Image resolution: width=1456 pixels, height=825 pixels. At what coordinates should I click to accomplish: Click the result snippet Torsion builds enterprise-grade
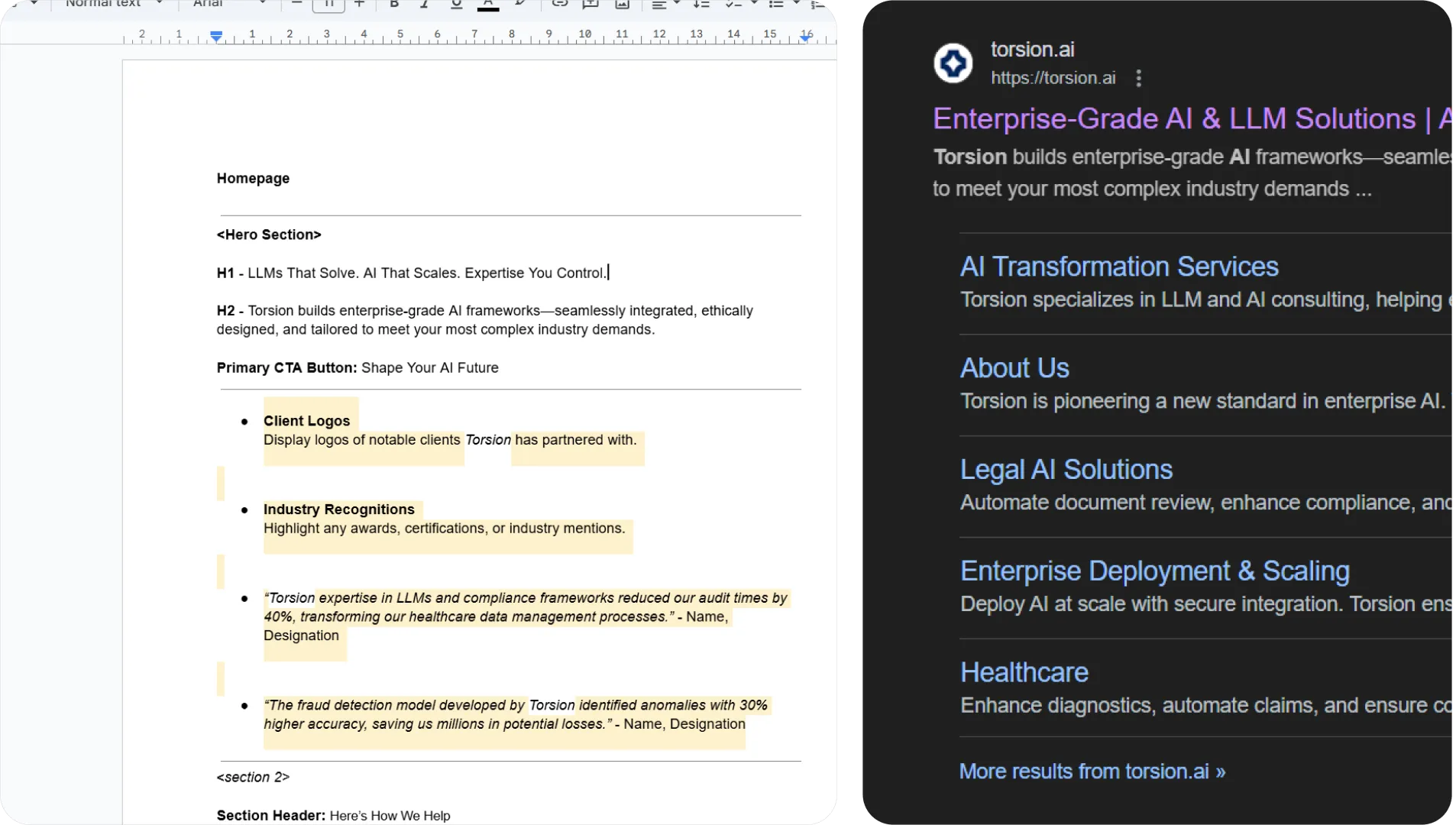1192,173
